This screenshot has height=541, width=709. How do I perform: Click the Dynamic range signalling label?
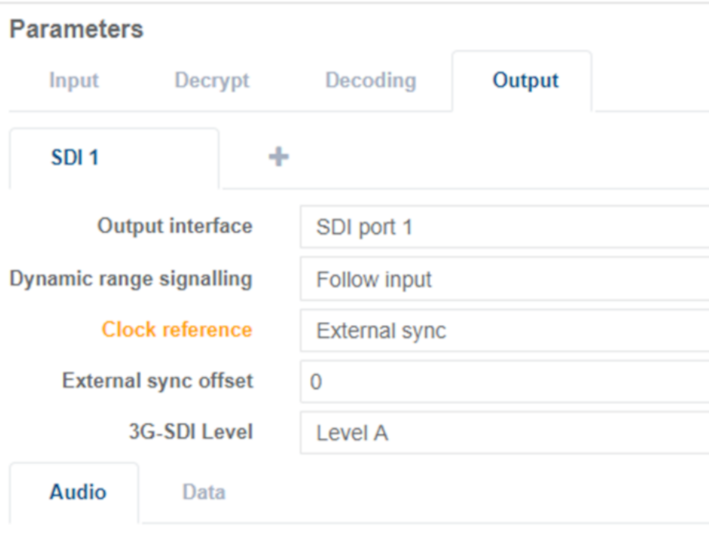click(x=131, y=278)
